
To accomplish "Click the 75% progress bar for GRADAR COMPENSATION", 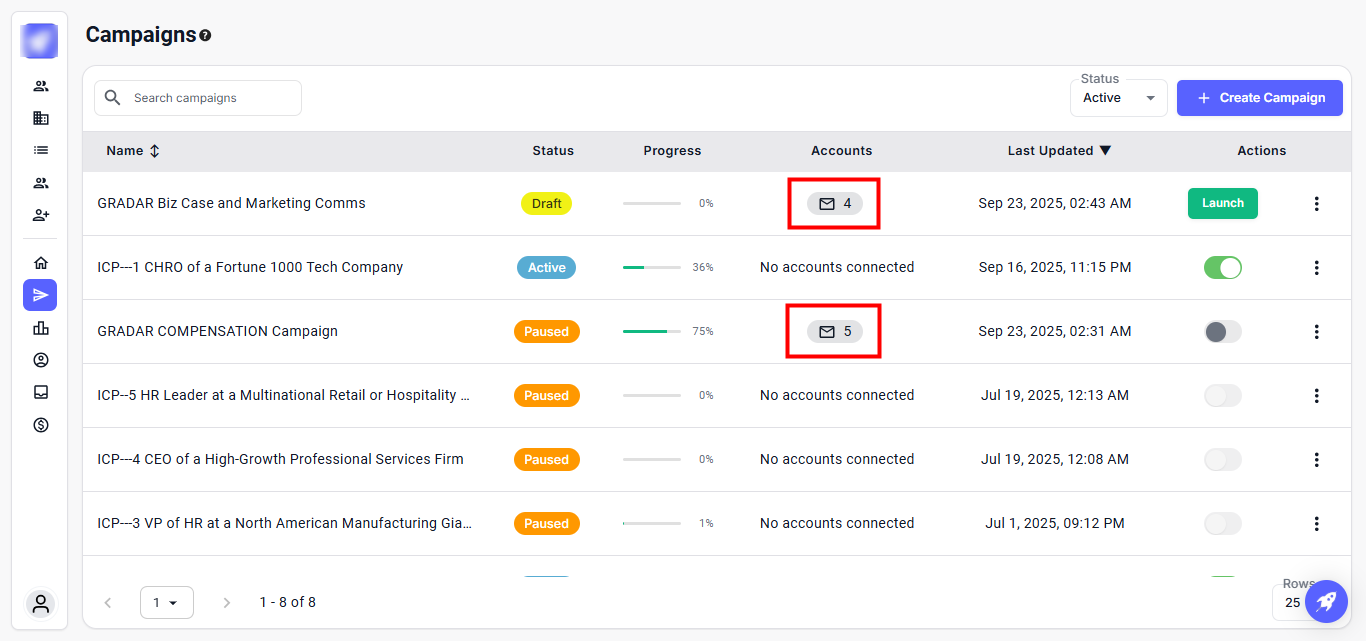I will [651, 331].
